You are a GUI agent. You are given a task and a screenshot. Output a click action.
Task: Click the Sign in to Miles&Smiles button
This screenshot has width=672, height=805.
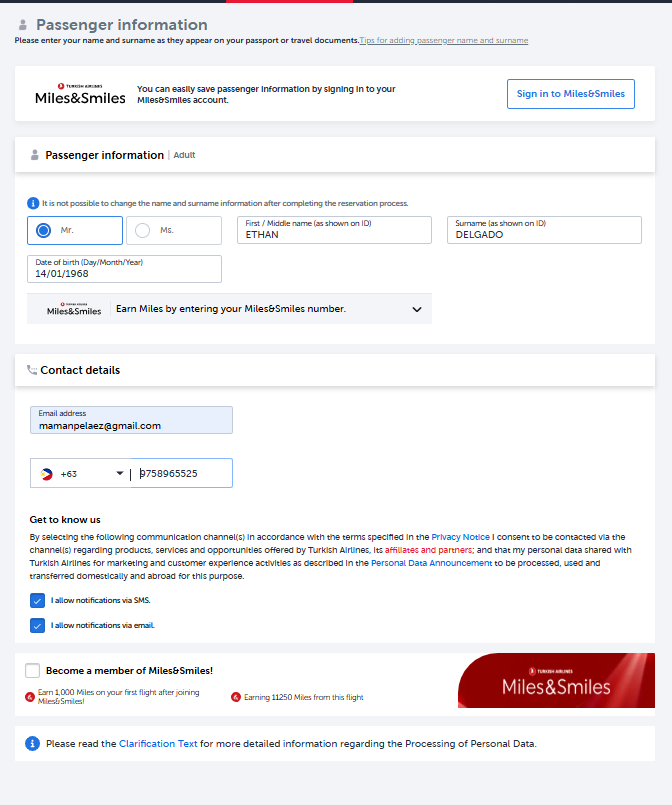pyautogui.click(x=570, y=94)
